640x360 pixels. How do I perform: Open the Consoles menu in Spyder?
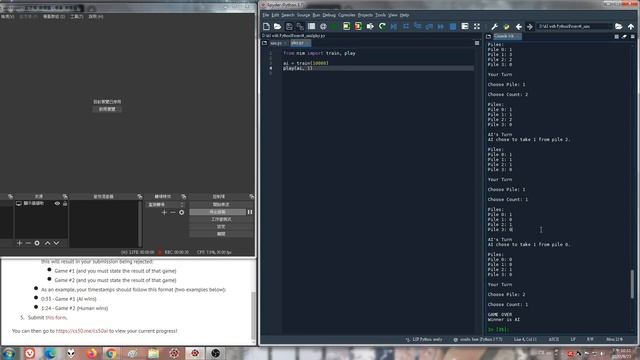[347, 15]
